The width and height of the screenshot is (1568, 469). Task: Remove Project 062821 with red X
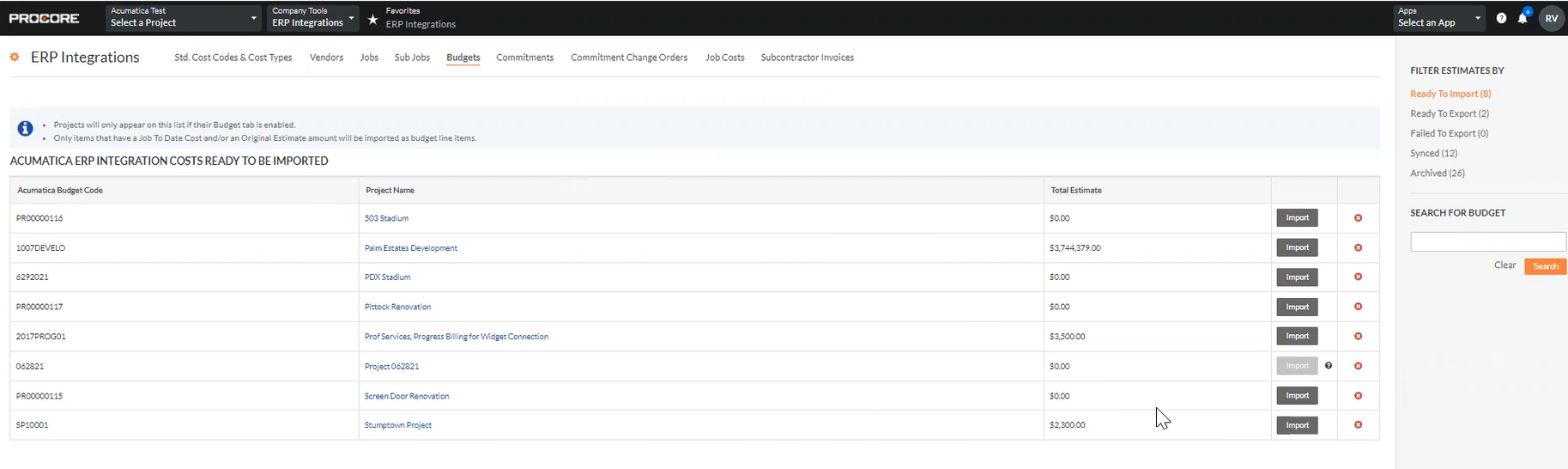(x=1358, y=366)
